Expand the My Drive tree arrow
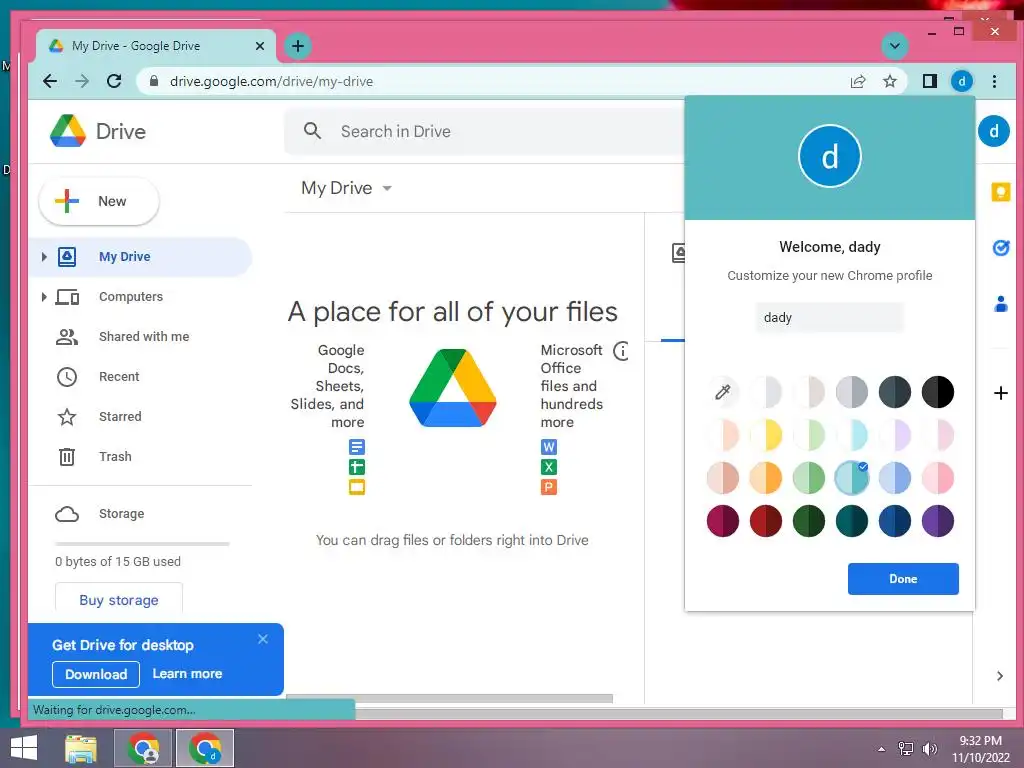 pos(44,257)
